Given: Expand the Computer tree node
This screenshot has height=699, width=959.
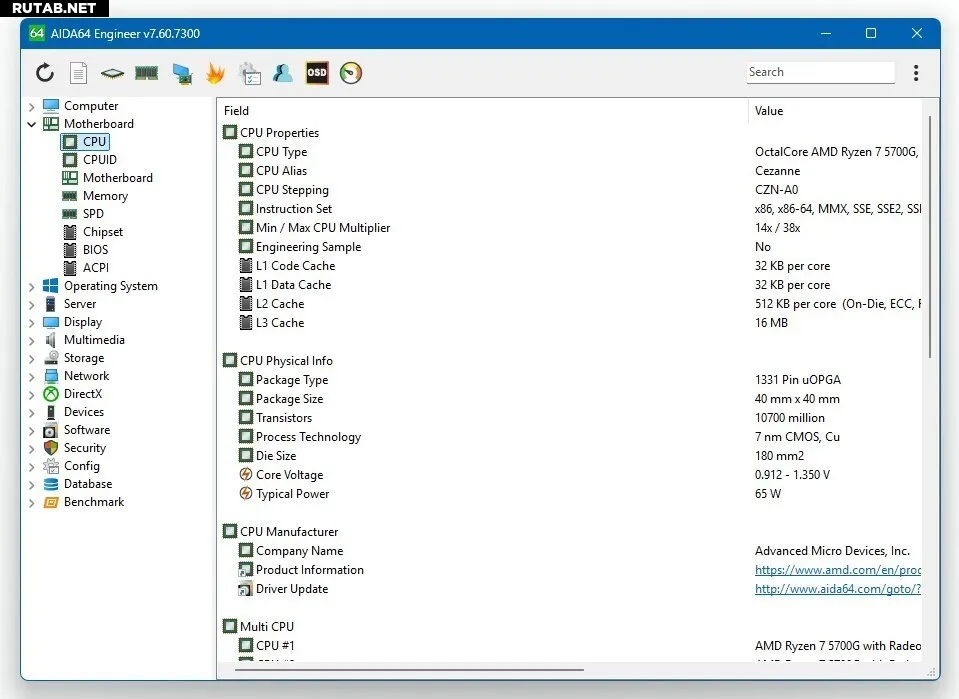Looking at the screenshot, I should coord(32,106).
